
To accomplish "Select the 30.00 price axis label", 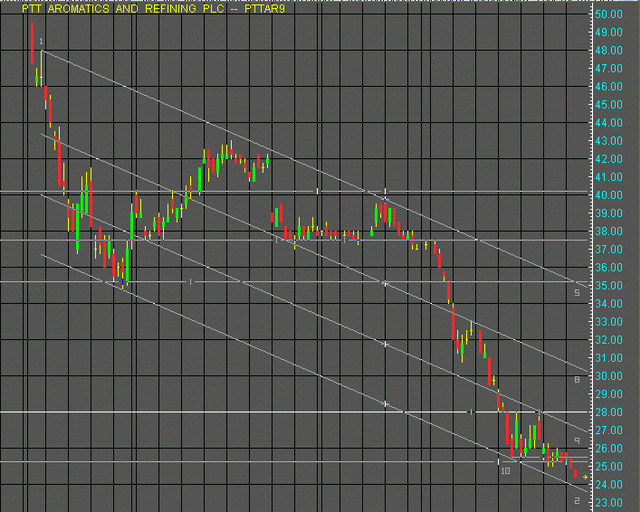I will (609, 376).
